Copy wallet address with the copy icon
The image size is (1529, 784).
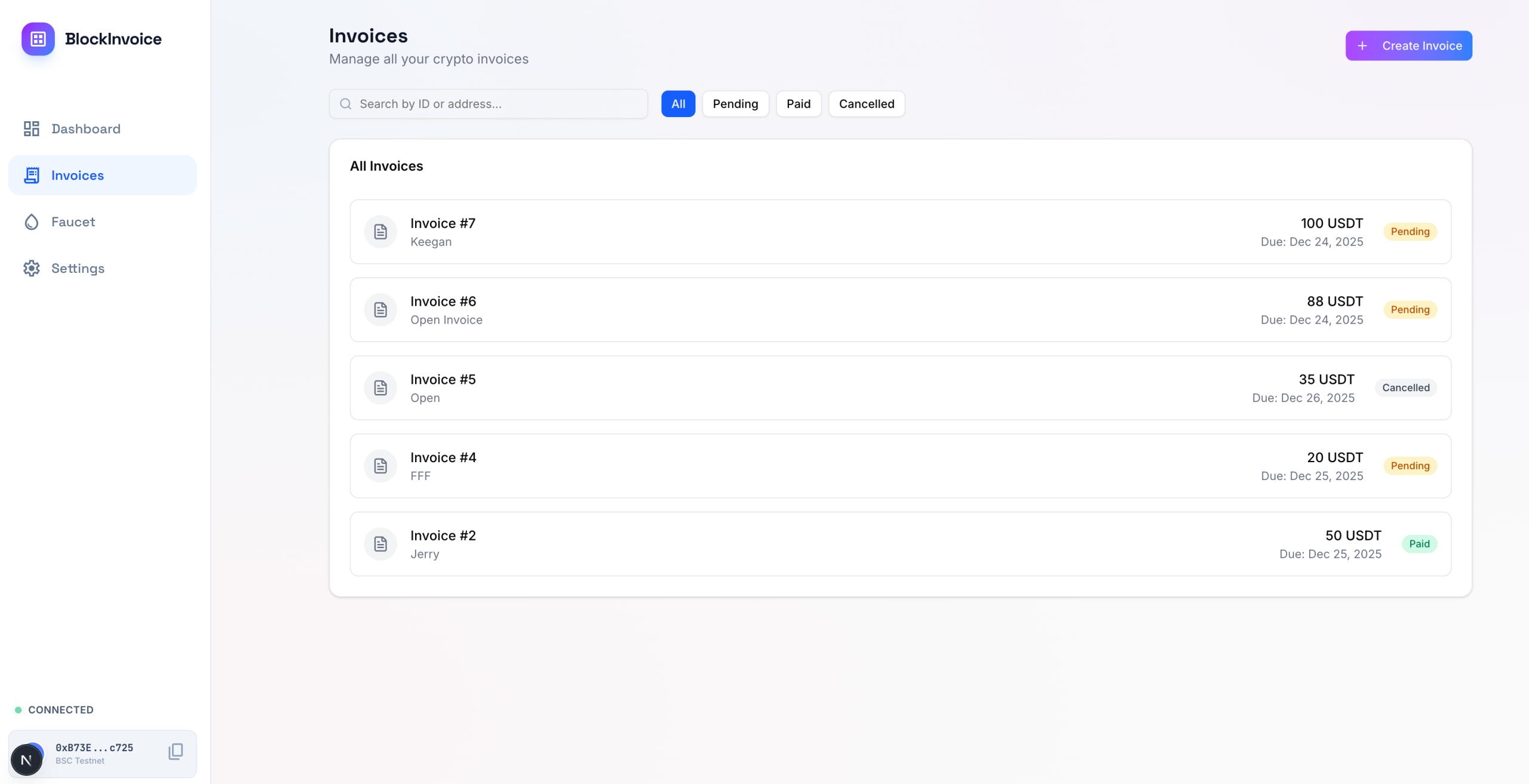(176, 751)
